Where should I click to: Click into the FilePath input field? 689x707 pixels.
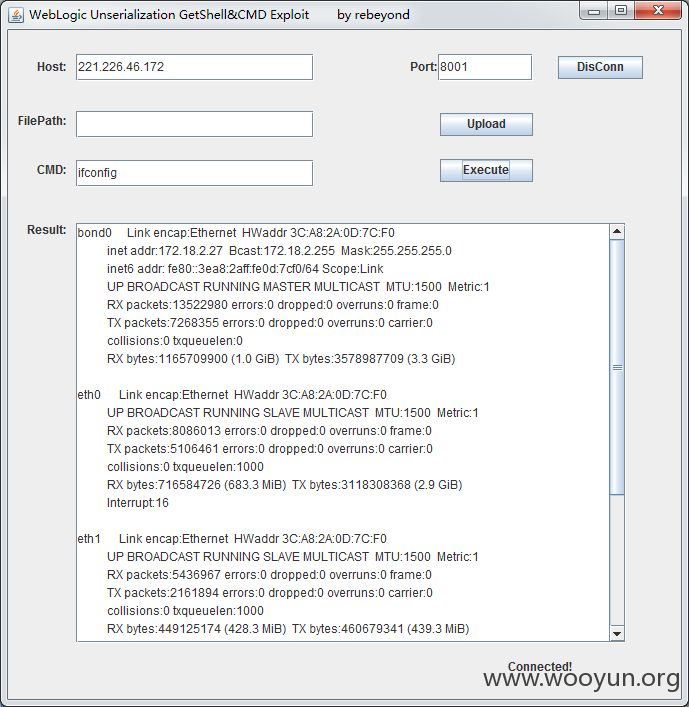click(x=194, y=124)
